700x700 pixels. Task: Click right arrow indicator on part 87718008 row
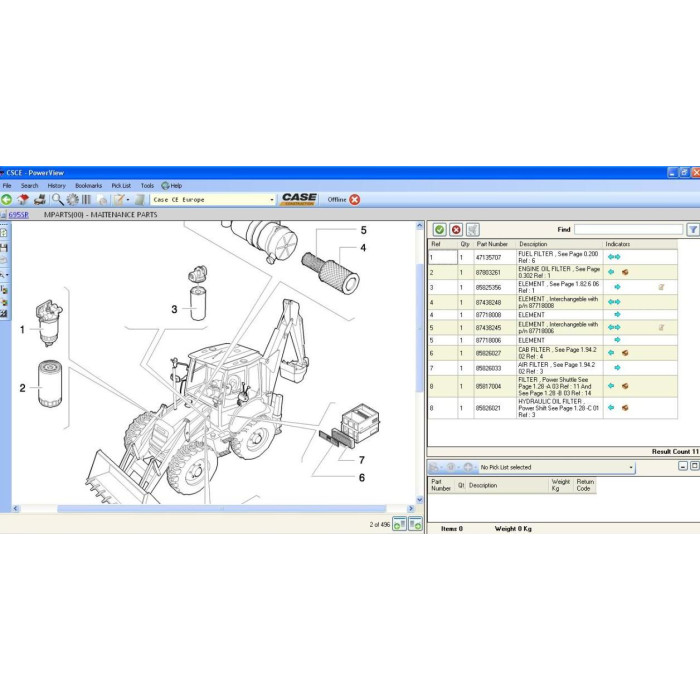coord(617,315)
